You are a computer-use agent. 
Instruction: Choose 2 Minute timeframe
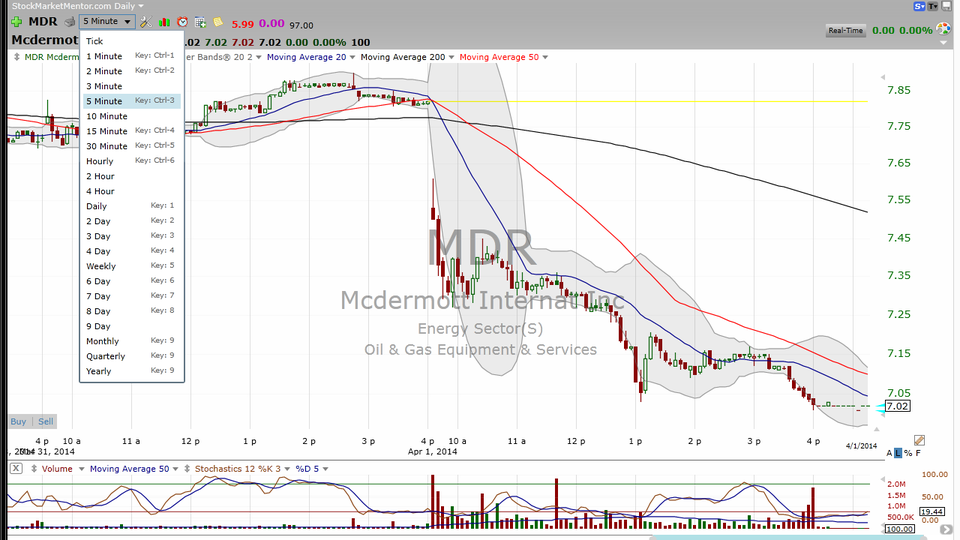point(132,71)
